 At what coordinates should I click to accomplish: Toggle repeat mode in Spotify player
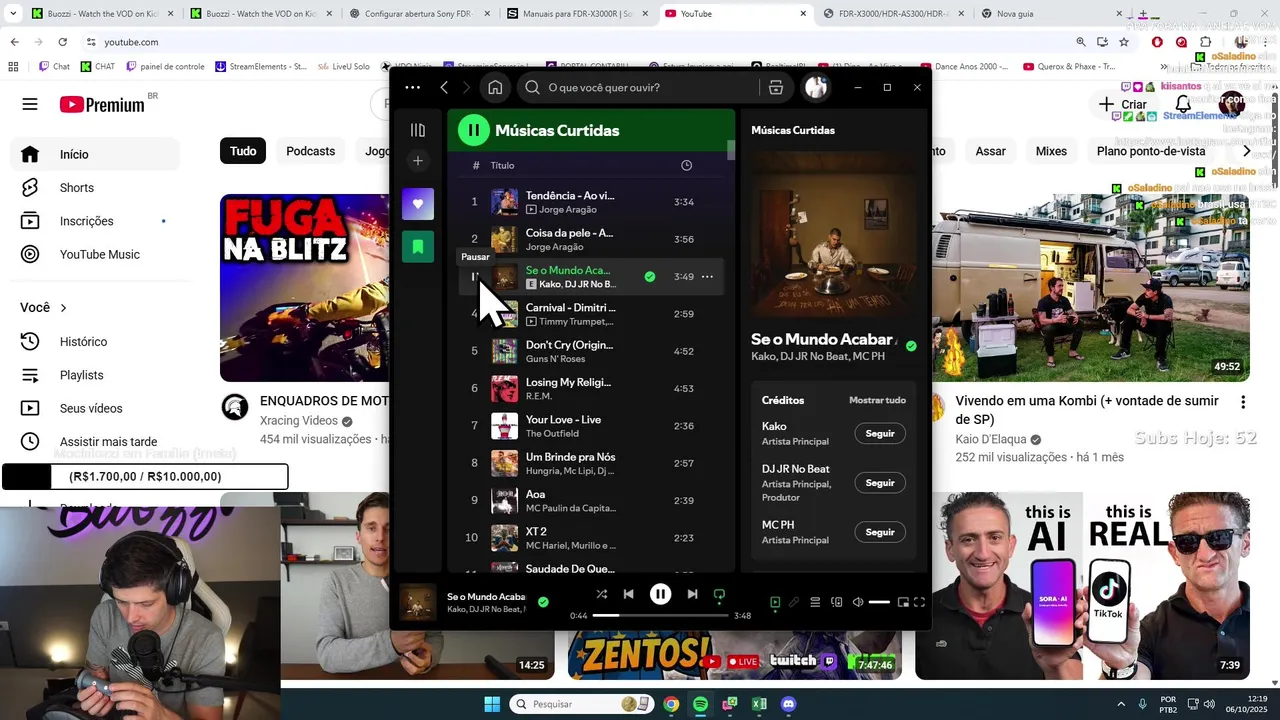pyautogui.click(x=719, y=594)
